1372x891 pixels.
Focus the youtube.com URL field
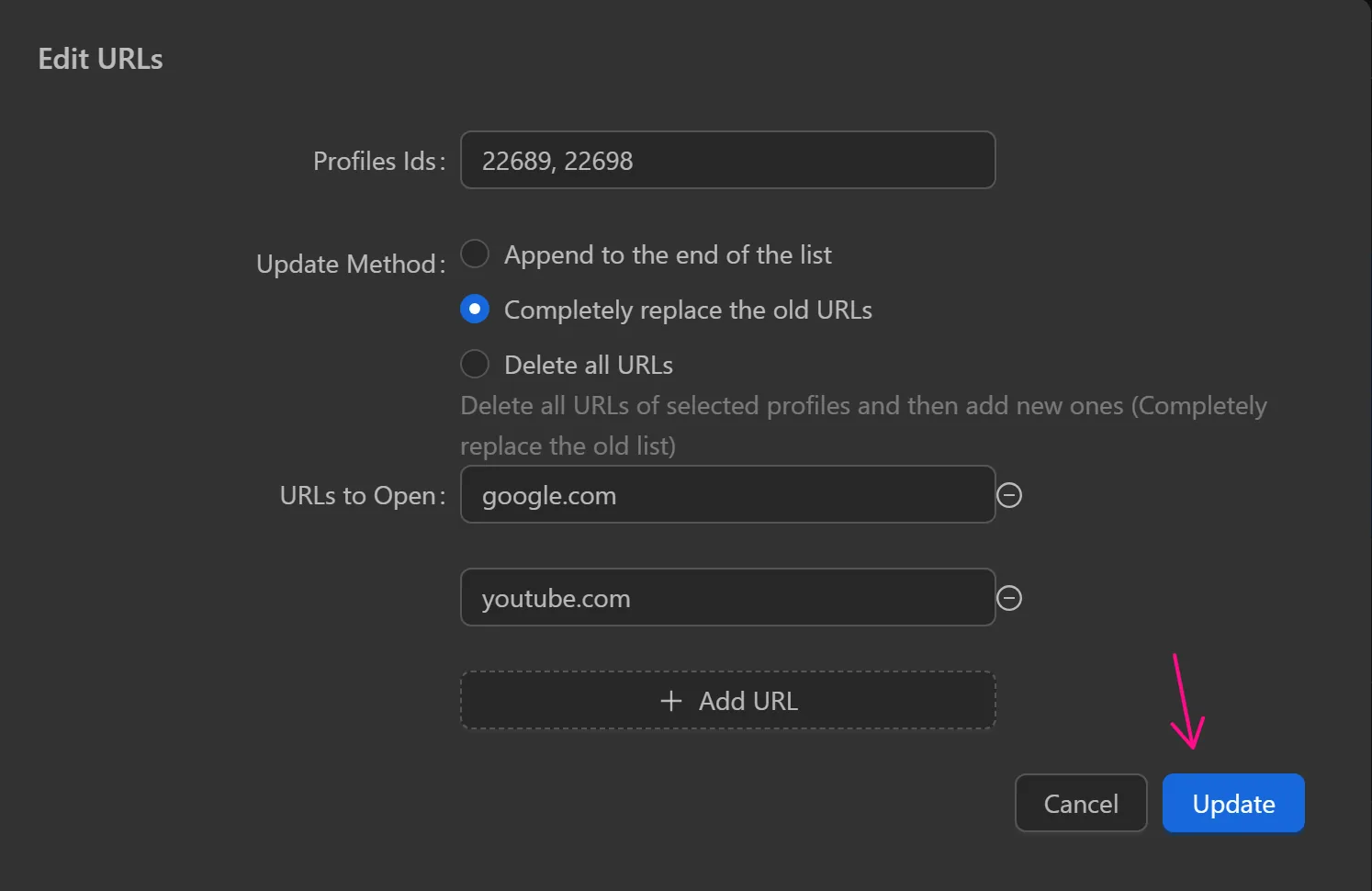727,598
